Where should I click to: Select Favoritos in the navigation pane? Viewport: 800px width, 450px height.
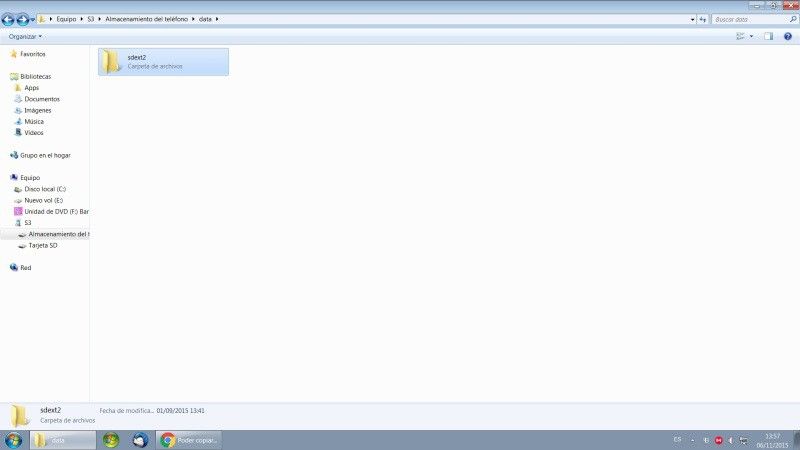click(x=33, y=54)
